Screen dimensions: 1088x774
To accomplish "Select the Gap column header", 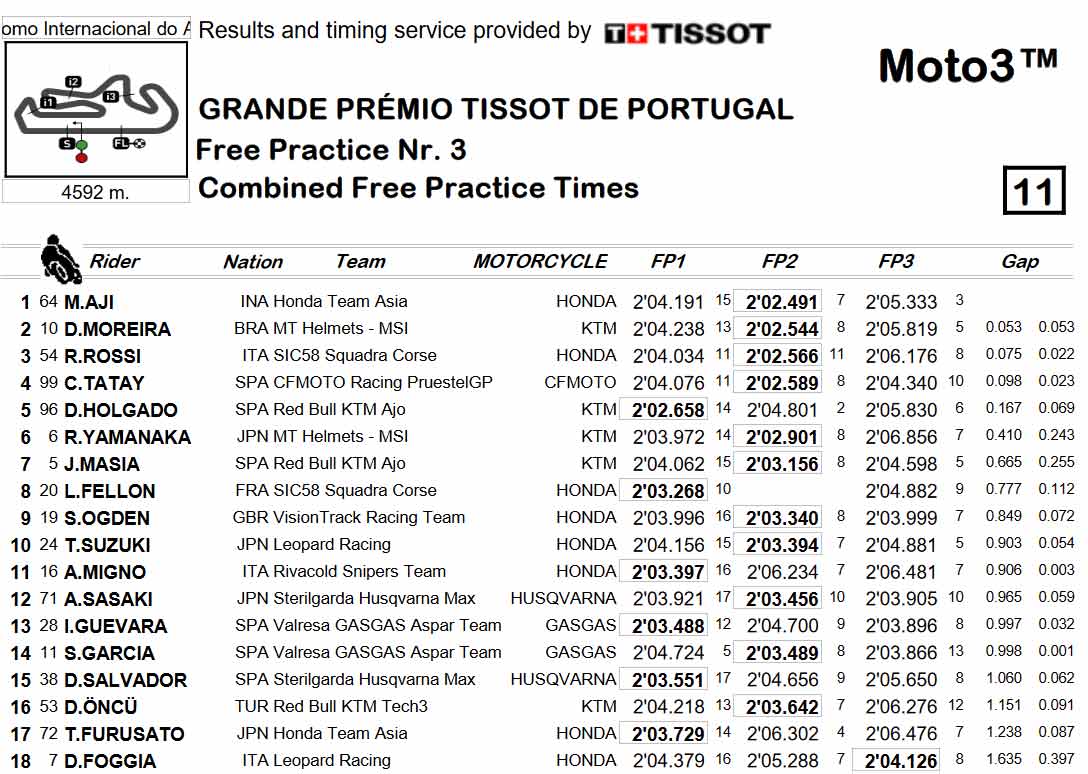I will [1019, 262].
